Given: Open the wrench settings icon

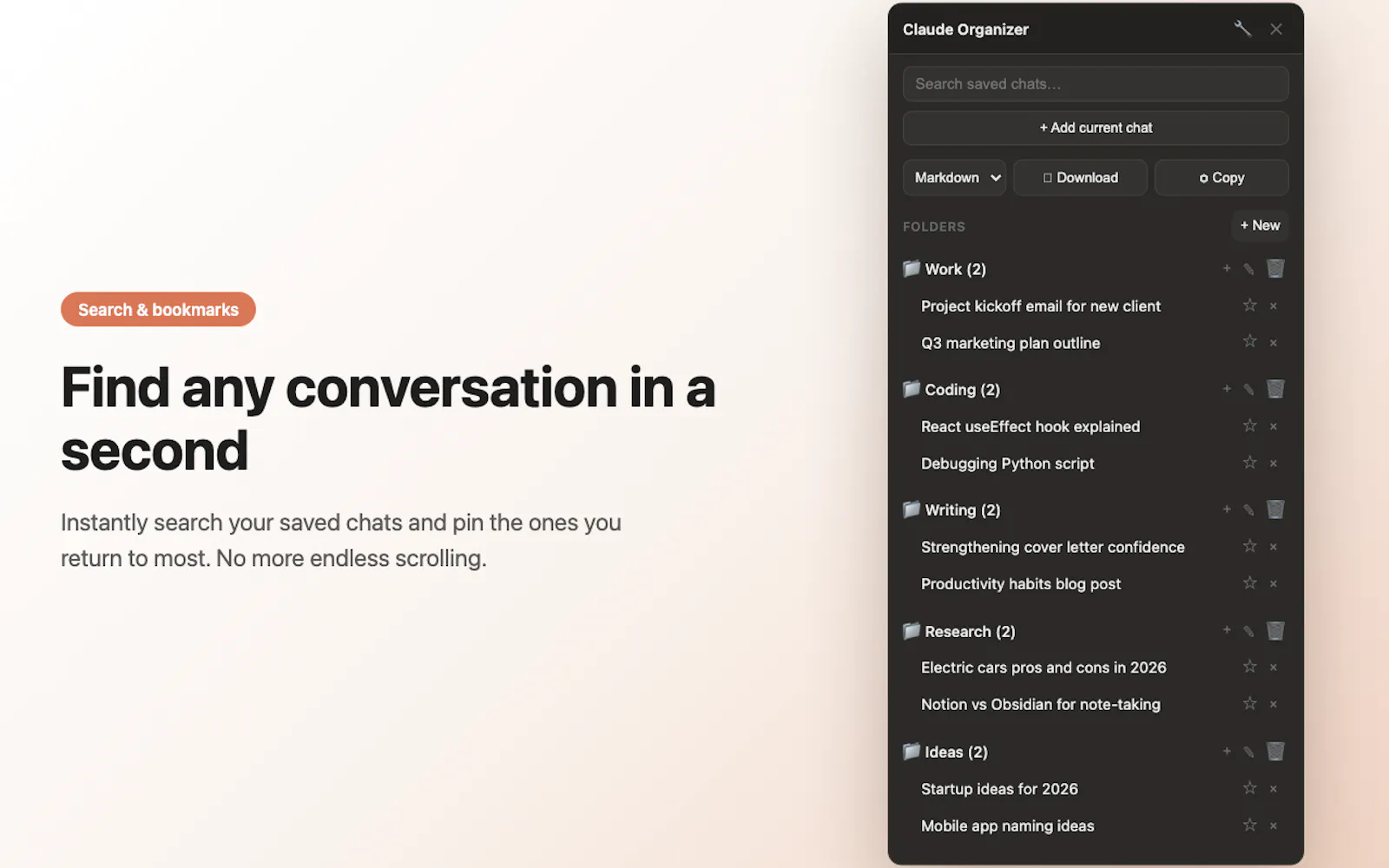Looking at the screenshot, I should click(1242, 29).
